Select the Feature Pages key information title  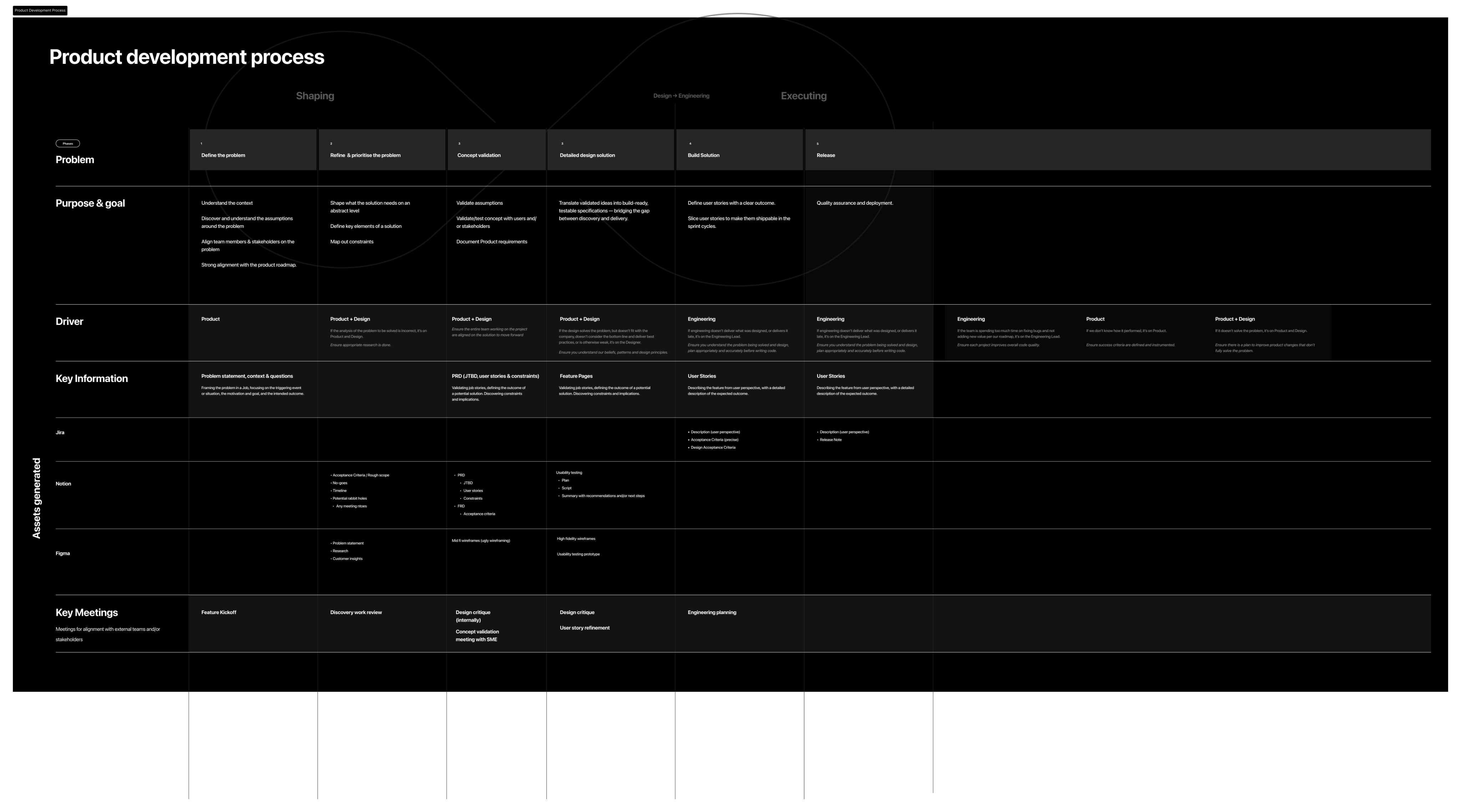tap(576, 376)
